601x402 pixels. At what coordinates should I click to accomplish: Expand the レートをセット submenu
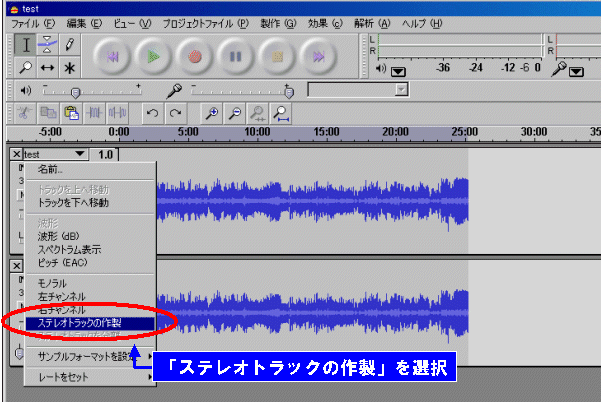click(90, 377)
